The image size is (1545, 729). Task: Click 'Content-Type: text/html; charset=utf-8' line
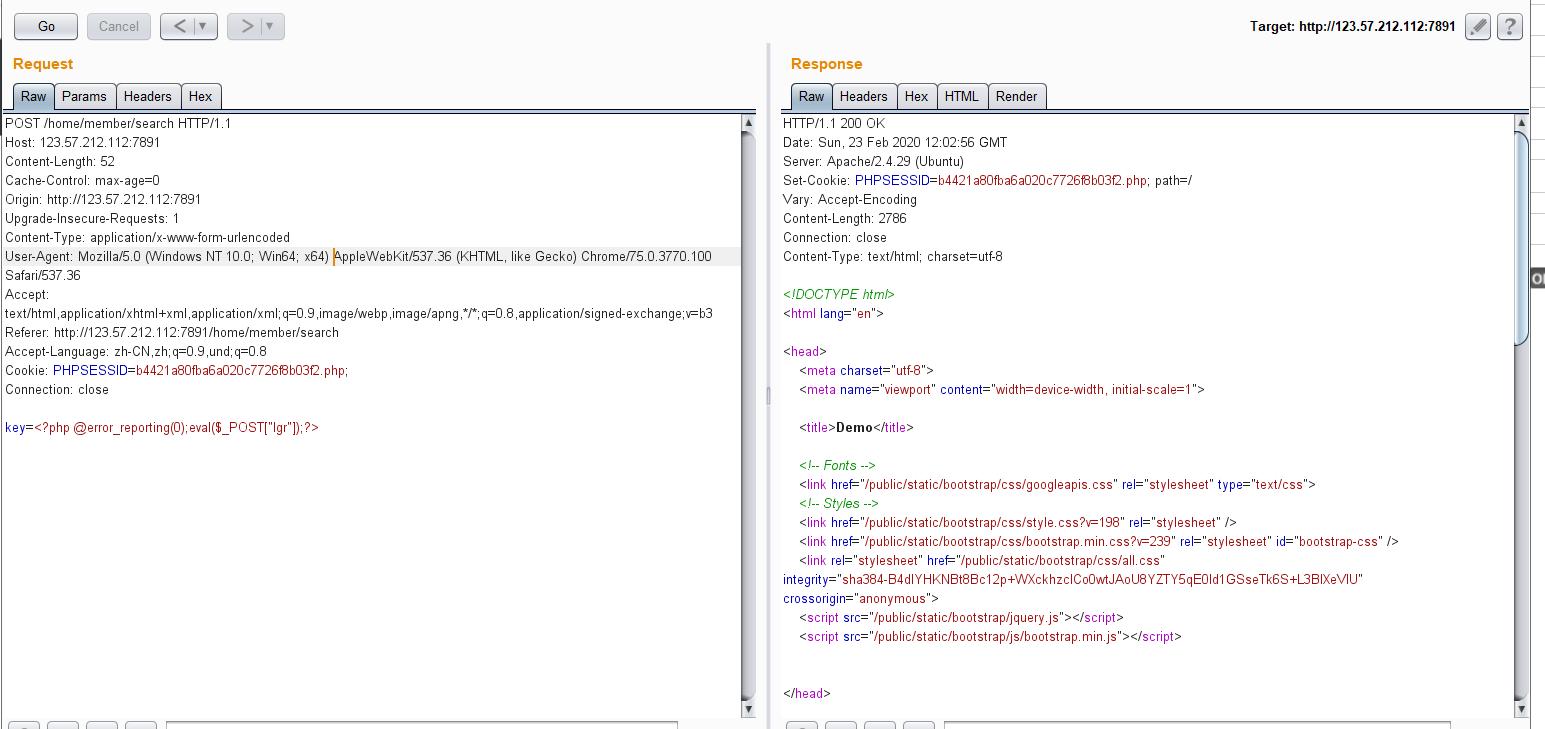coord(893,257)
